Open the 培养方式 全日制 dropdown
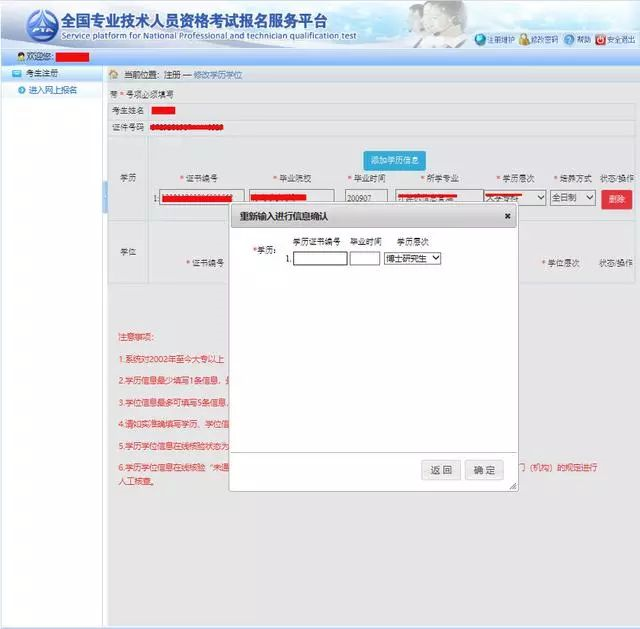The height and width of the screenshot is (629, 640). click(572, 198)
